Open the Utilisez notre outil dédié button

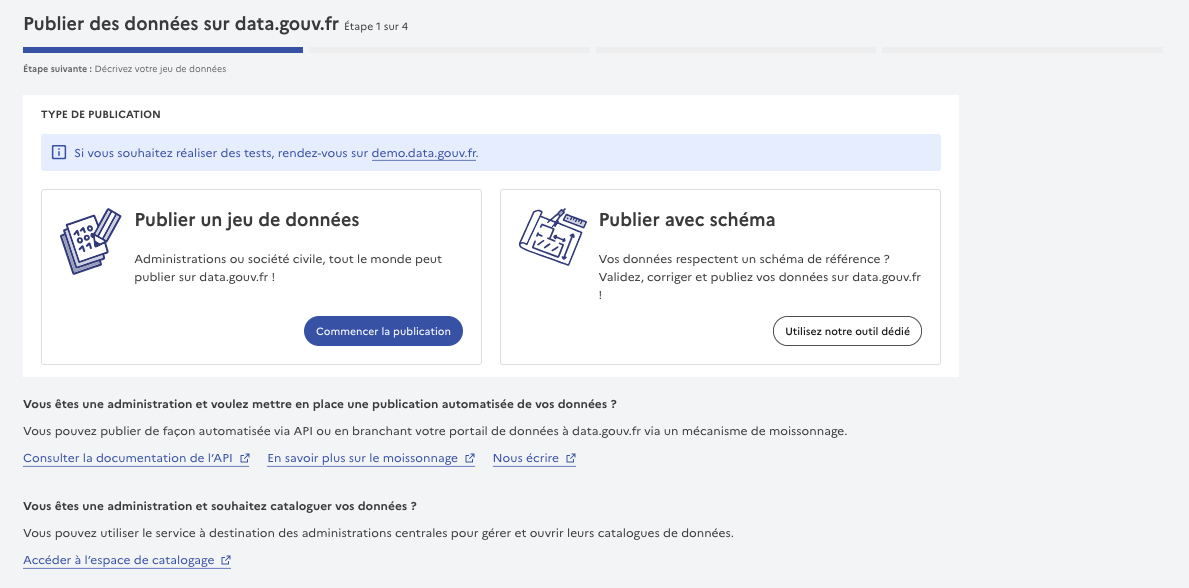pyautogui.click(x=847, y=331)
